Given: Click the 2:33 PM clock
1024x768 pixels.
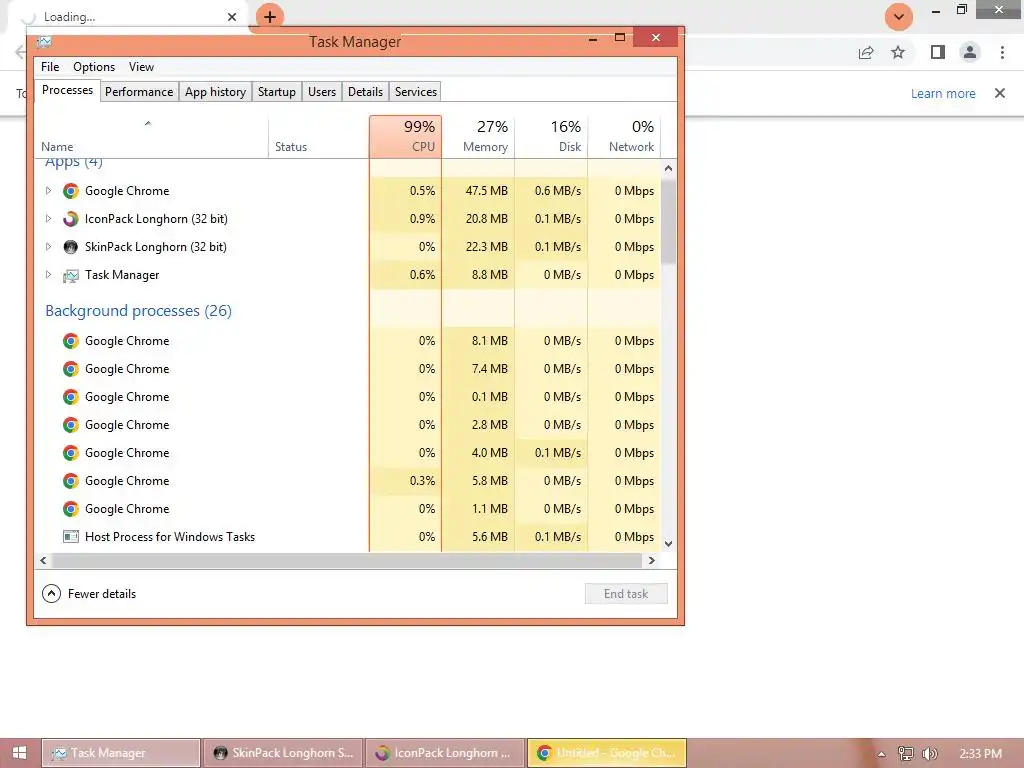Looking at the screenshot, I should click(x=981, y=754).
